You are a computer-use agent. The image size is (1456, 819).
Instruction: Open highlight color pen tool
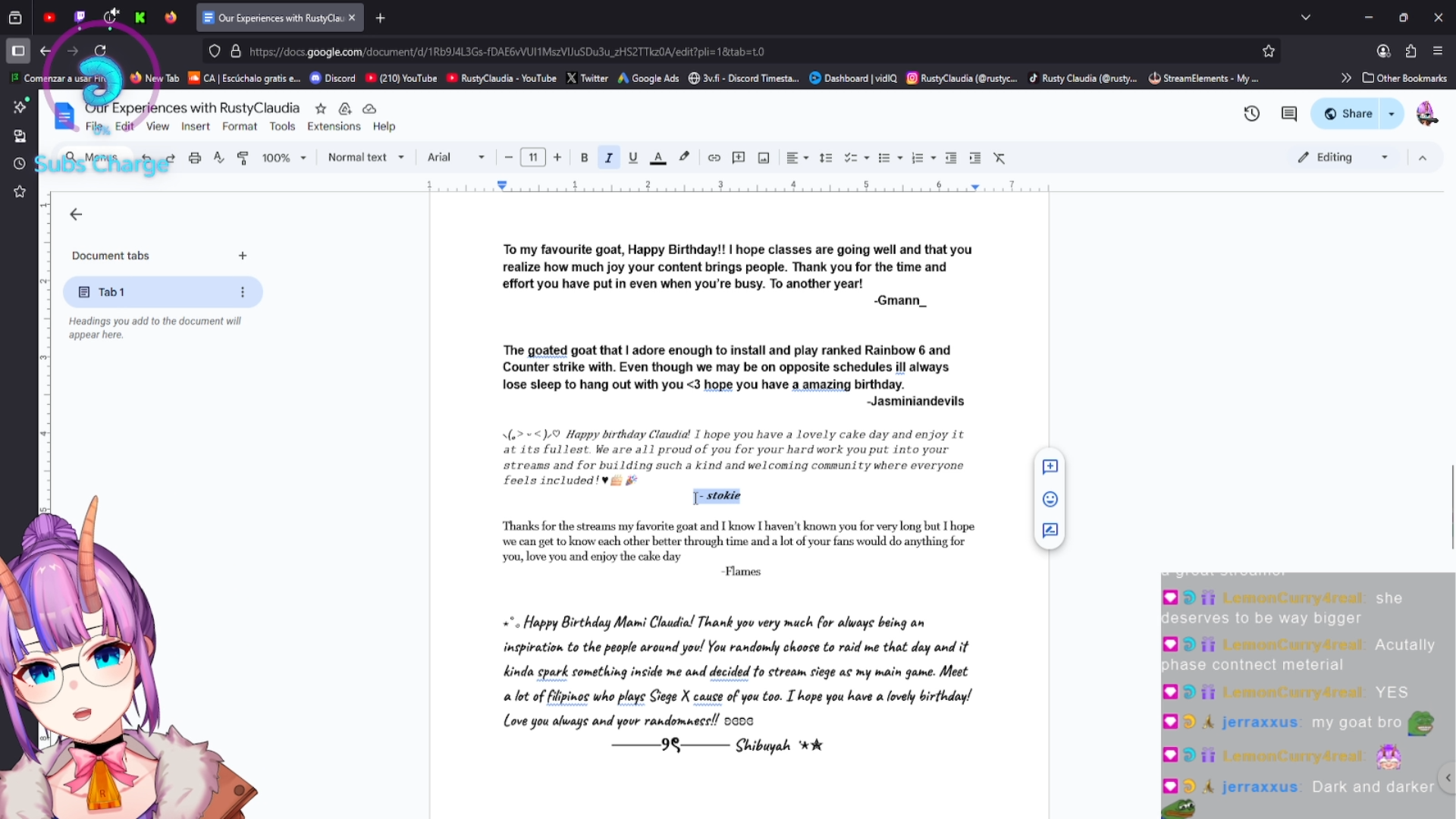click(684, 158)
